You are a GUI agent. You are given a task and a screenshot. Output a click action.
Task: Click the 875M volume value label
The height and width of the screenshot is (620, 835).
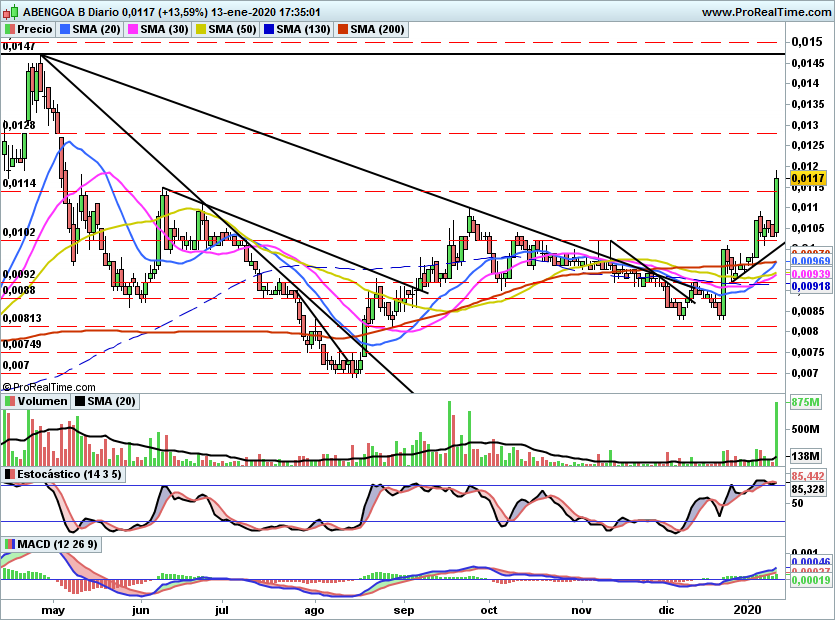805,402
